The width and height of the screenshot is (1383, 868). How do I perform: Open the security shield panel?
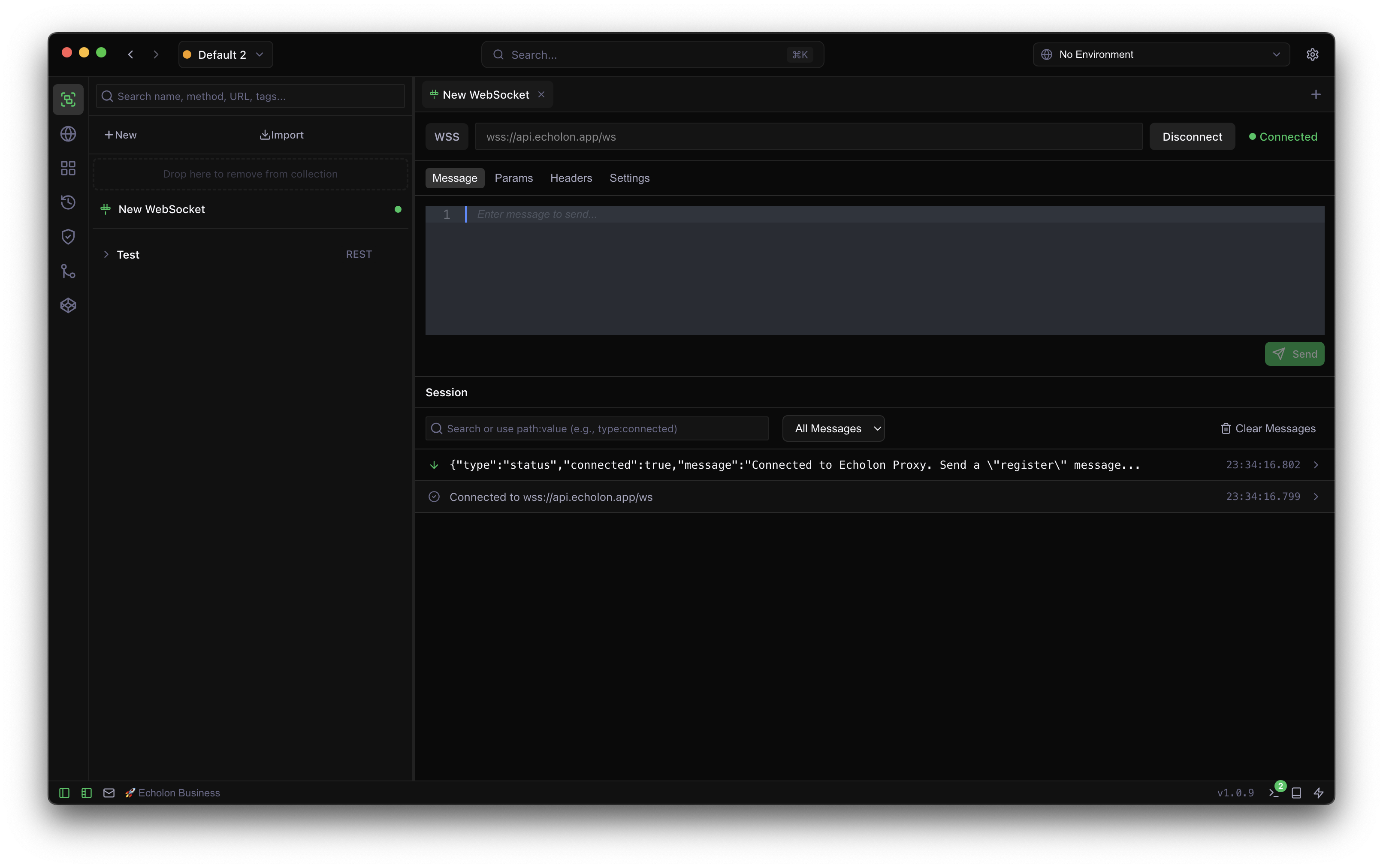68,237
